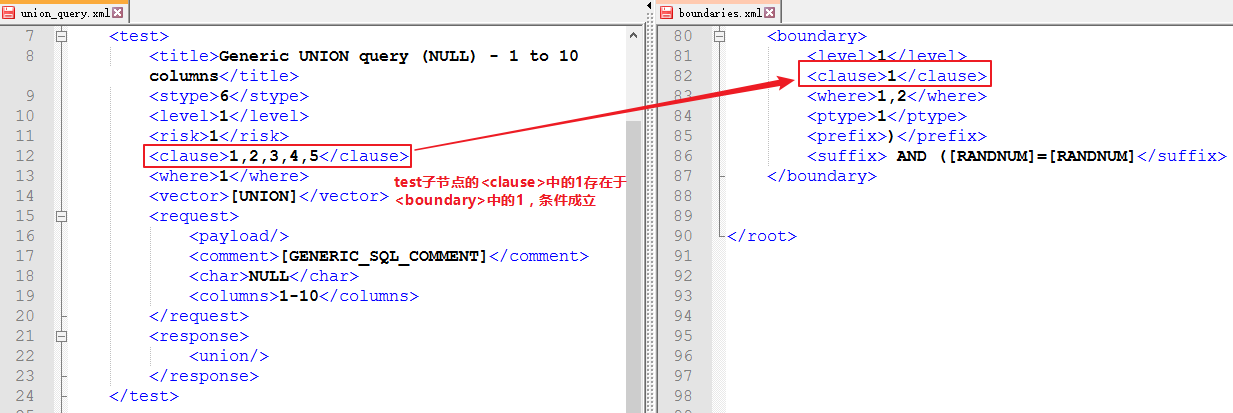Click the </root> closing tag

[762, 236]
